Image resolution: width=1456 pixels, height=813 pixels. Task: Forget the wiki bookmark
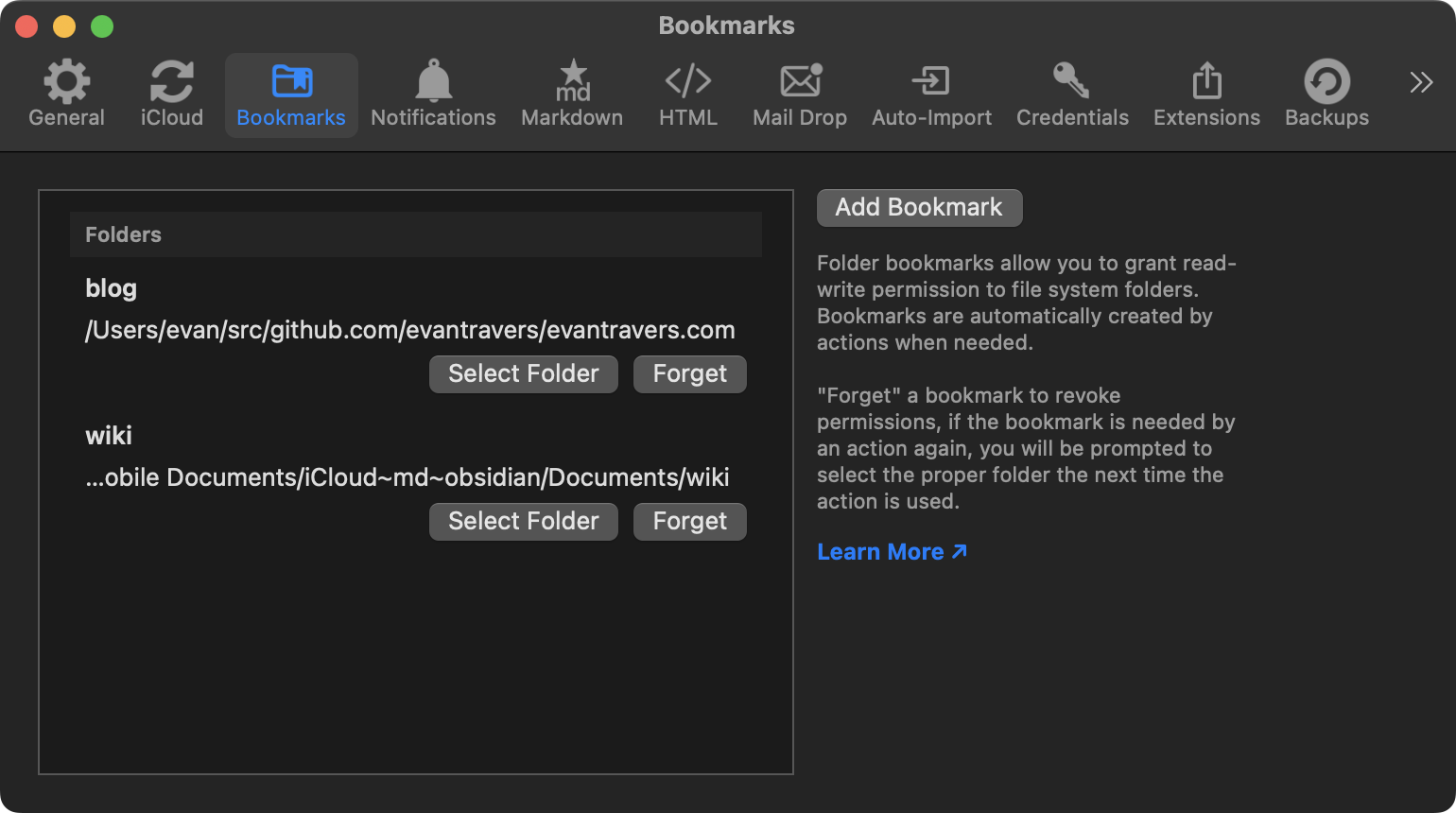pos(690,522)
